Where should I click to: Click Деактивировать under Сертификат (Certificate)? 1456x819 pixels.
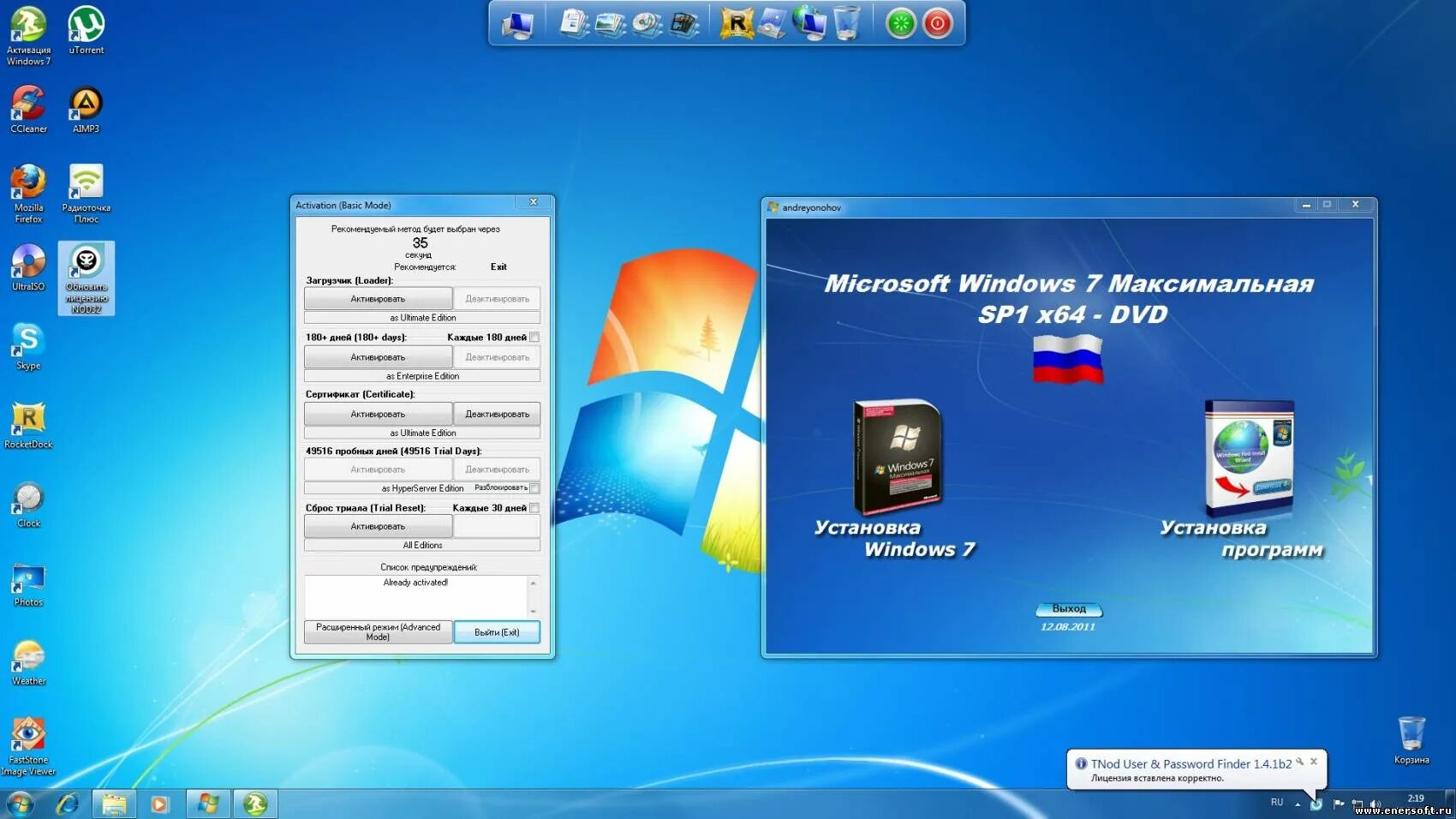(497, 414)
